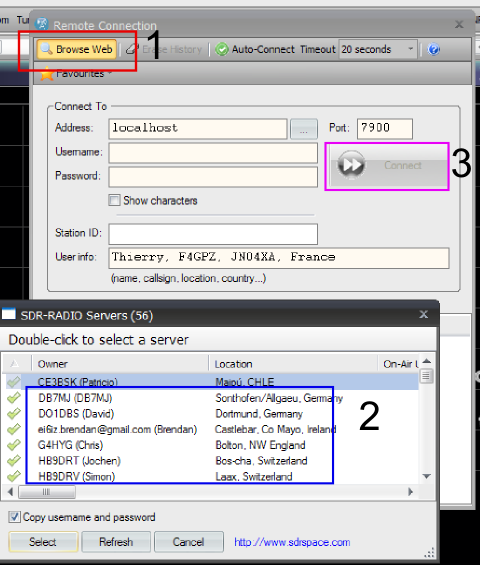Open the www.sdrspace.com link
480x565 pixels.
[x=292, y=542]
